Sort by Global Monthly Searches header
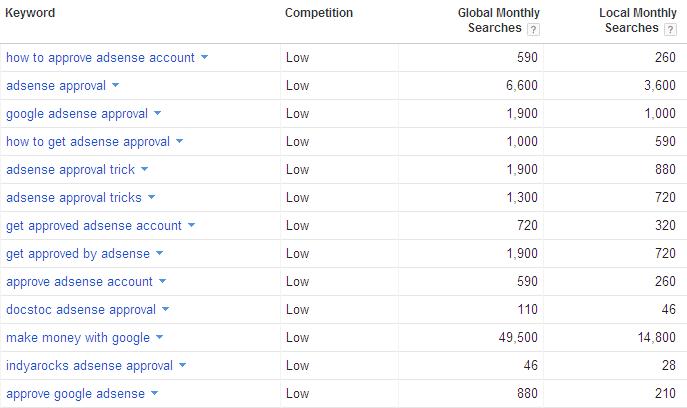The image size is (687, 408). 499,20
